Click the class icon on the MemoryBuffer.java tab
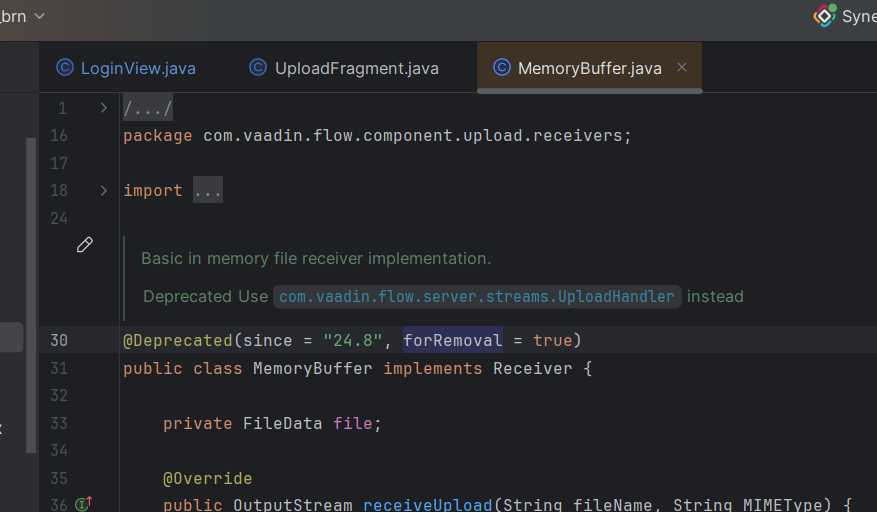 [502, 68]
